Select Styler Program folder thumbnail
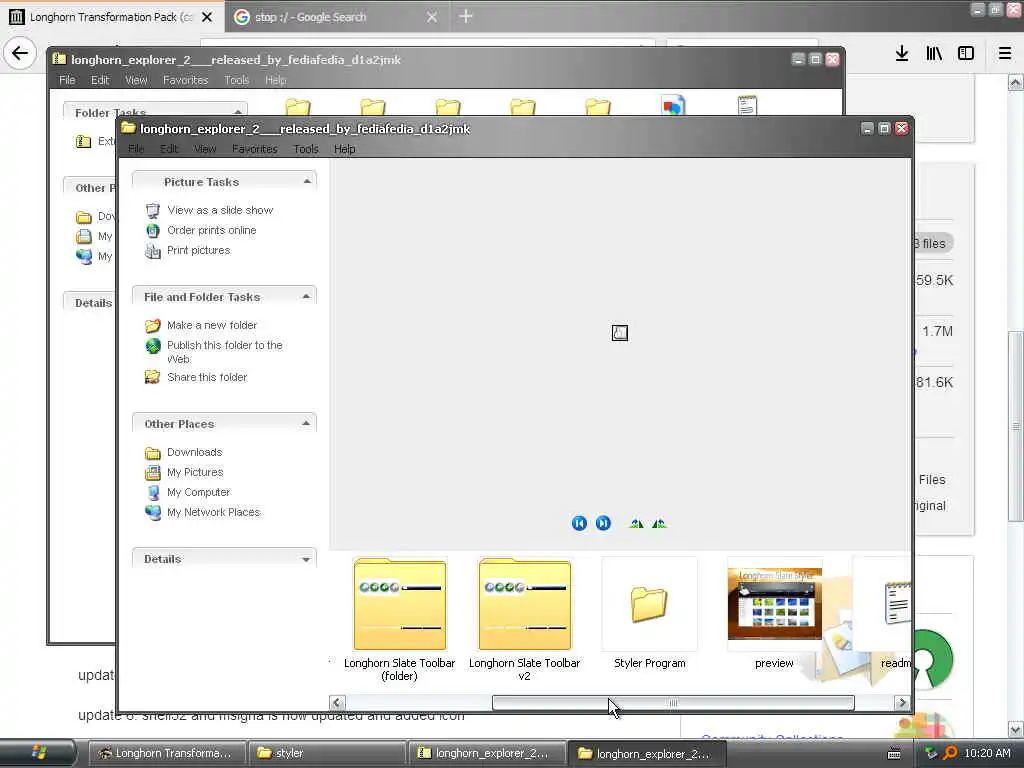The width and height of the screenshot is (1024, 768). tap(649, 605)
